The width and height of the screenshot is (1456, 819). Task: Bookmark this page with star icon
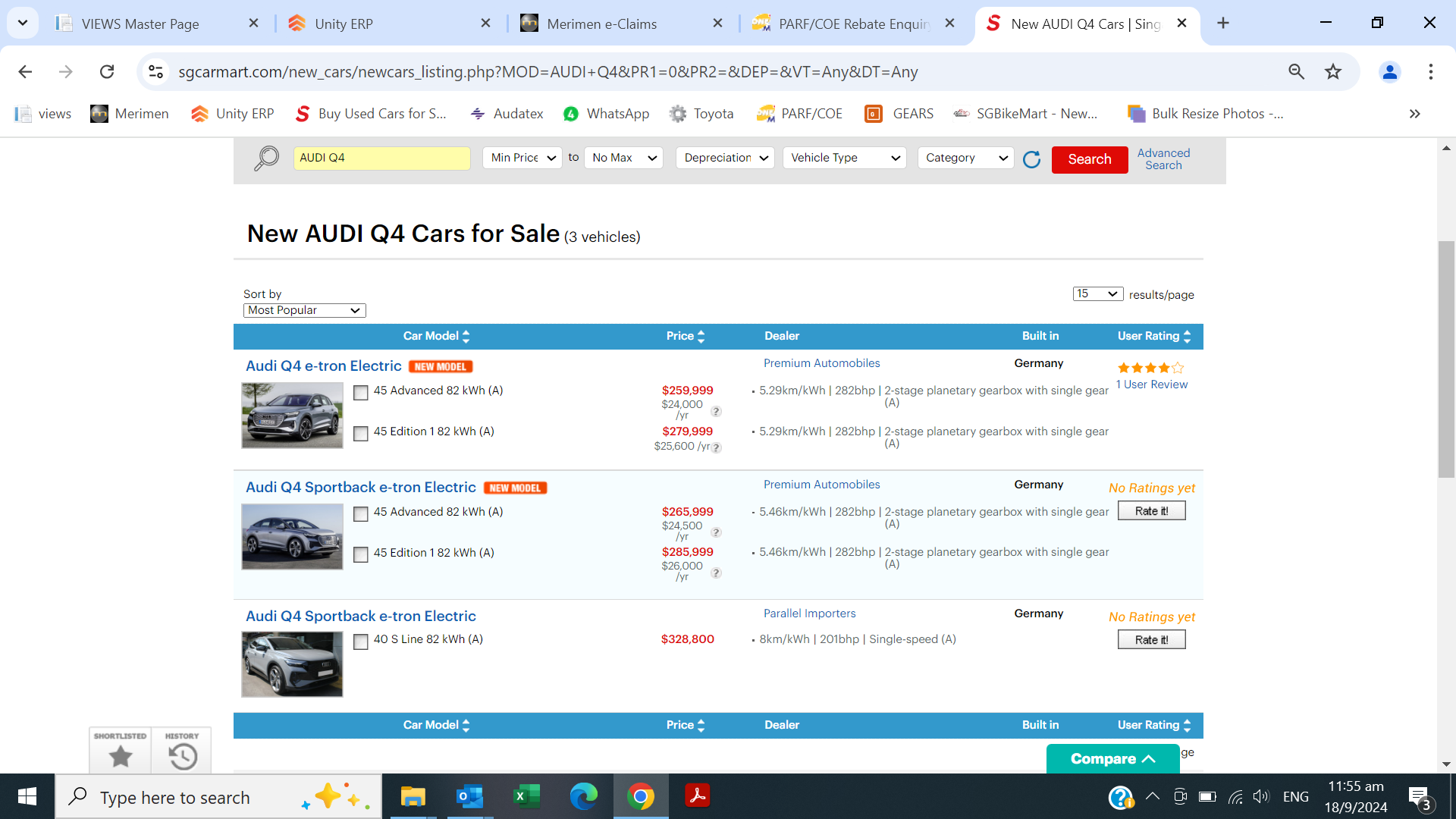pos(1333,72)
